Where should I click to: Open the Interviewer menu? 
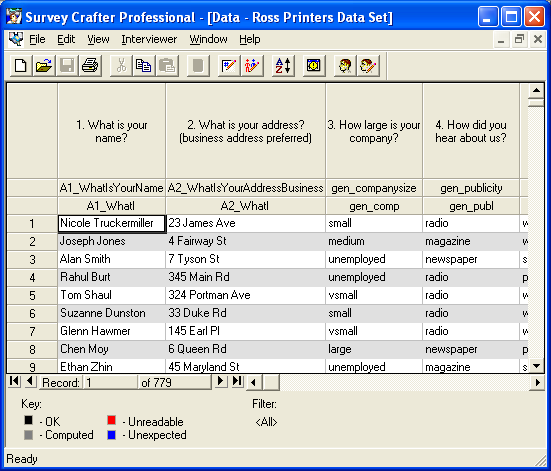pyautogui.click(x=149, y=39)
